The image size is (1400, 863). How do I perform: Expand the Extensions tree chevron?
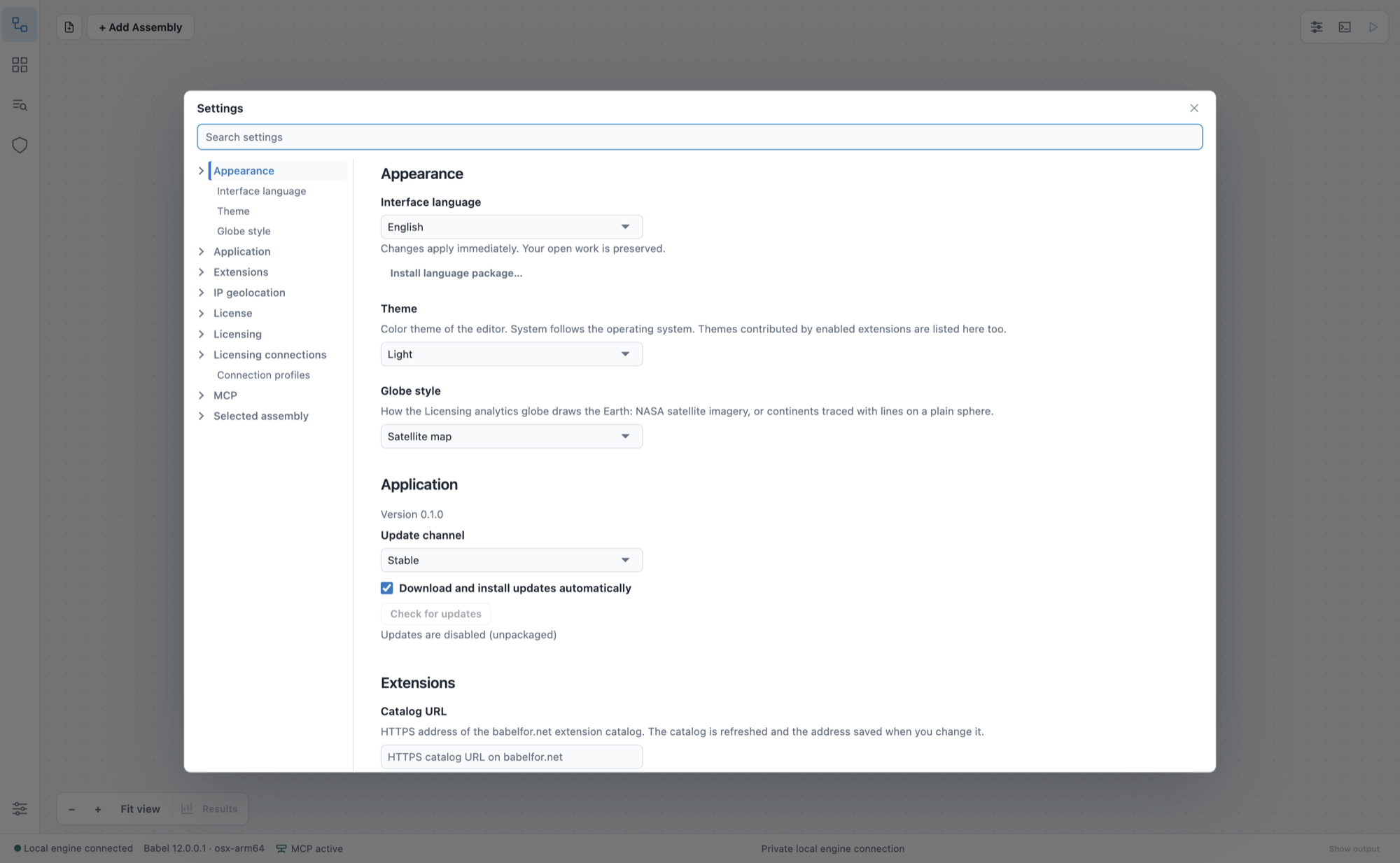pos(201,272)
